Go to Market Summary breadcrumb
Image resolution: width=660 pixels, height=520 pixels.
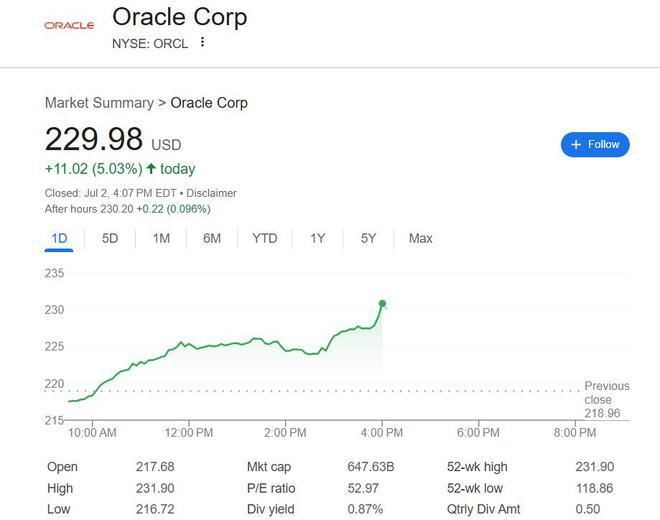[x=99, y=103]
